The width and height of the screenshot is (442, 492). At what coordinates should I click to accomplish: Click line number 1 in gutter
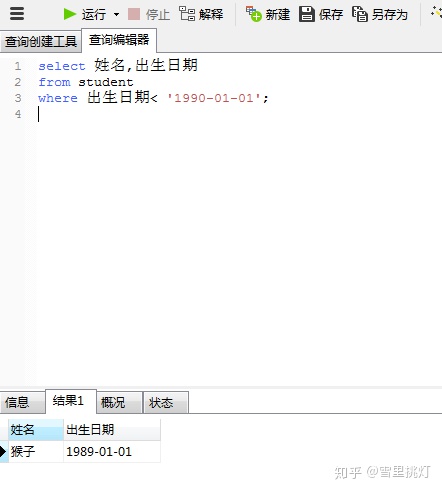tap(18, 66)
